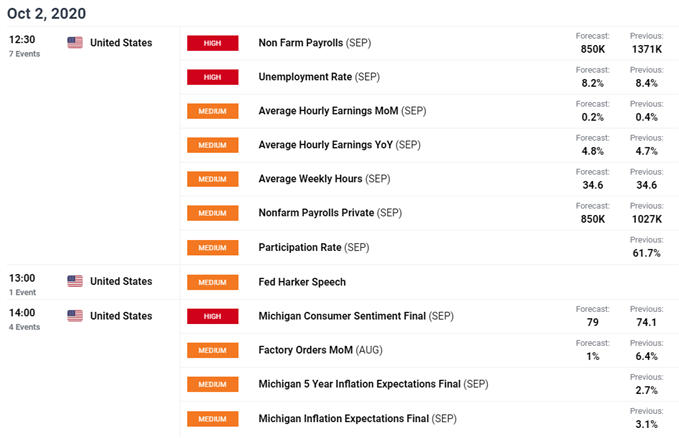The width and height of the screenshot is (679, 438).
Task: Click the US flag beside 13:00
Action: click(x=75, y=281)
